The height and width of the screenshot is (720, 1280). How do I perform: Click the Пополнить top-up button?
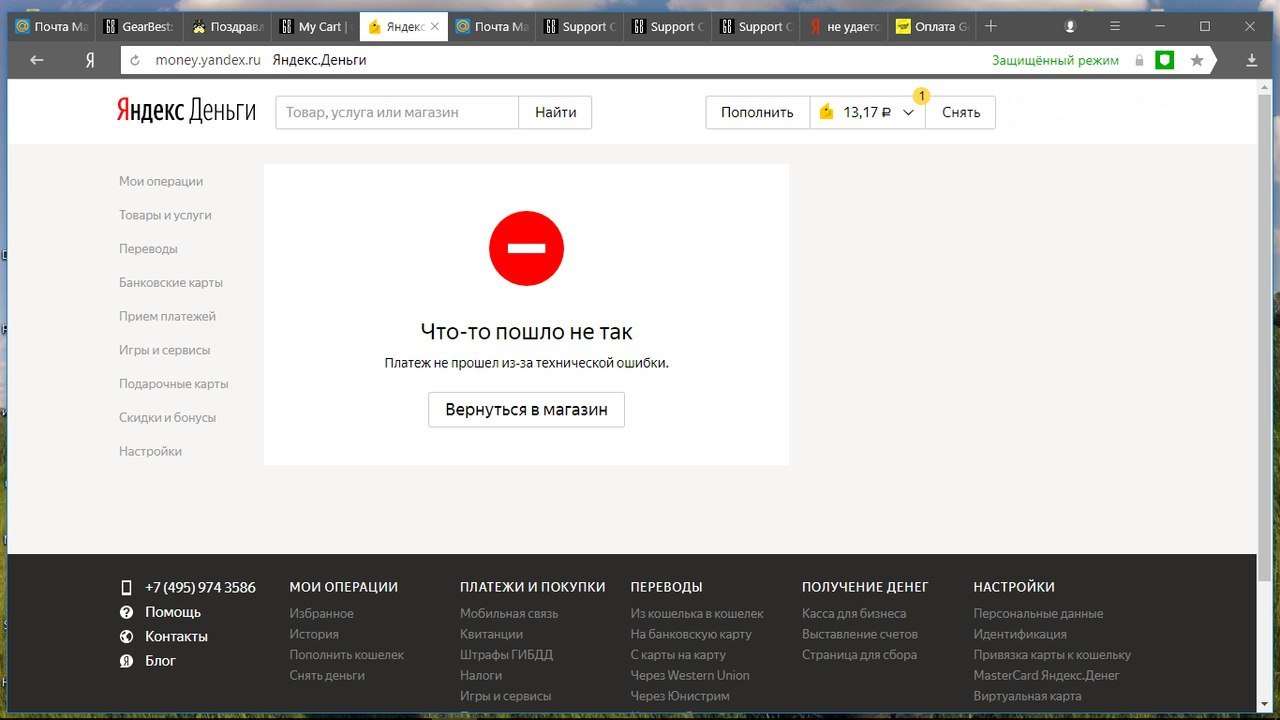(x=757, y=112)
